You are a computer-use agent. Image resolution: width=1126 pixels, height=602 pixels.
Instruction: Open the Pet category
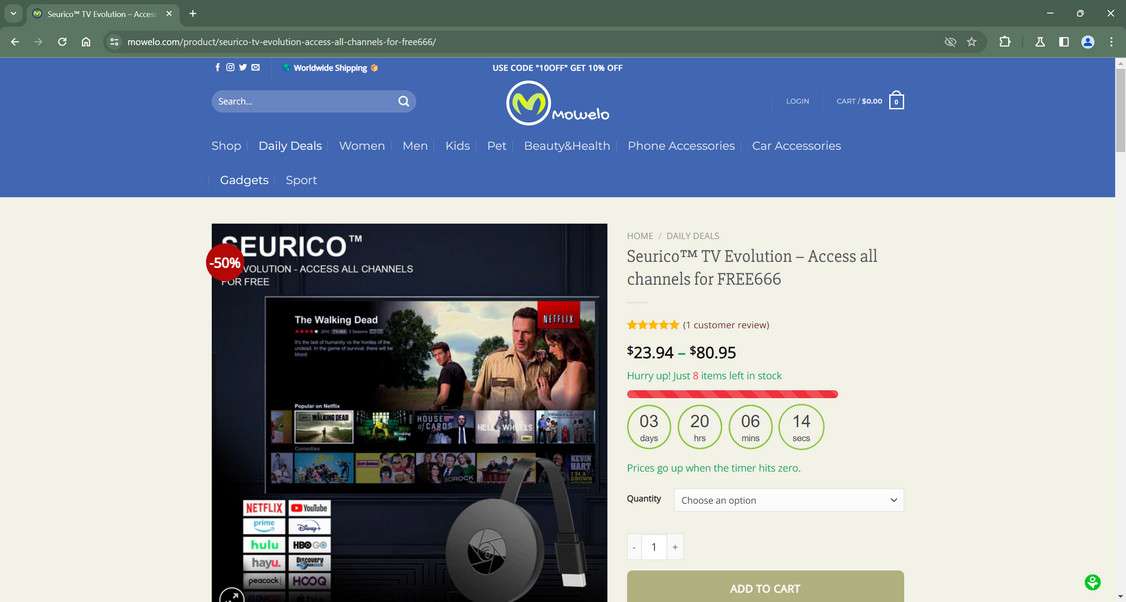click(x=497, y=146)
